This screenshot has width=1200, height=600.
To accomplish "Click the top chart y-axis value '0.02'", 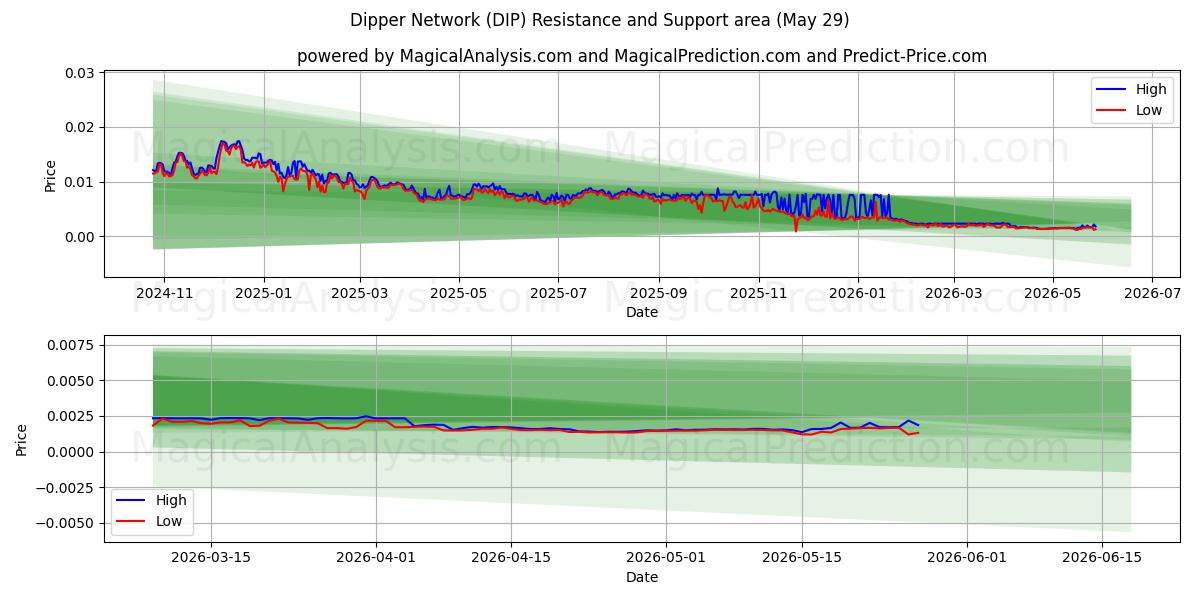I will 80,127.
